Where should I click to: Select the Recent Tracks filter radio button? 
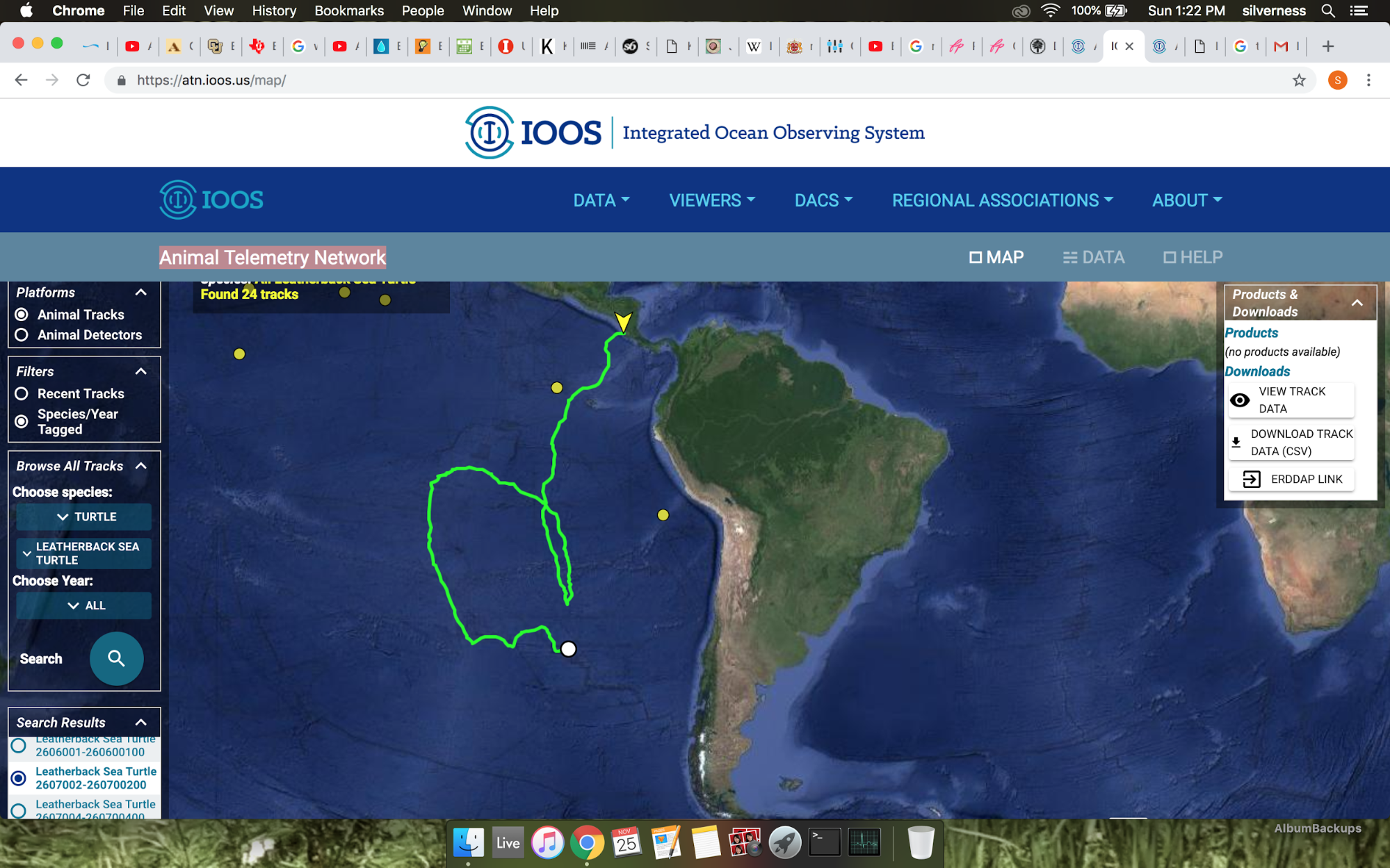pyautogui.click(x=22, y=393)
